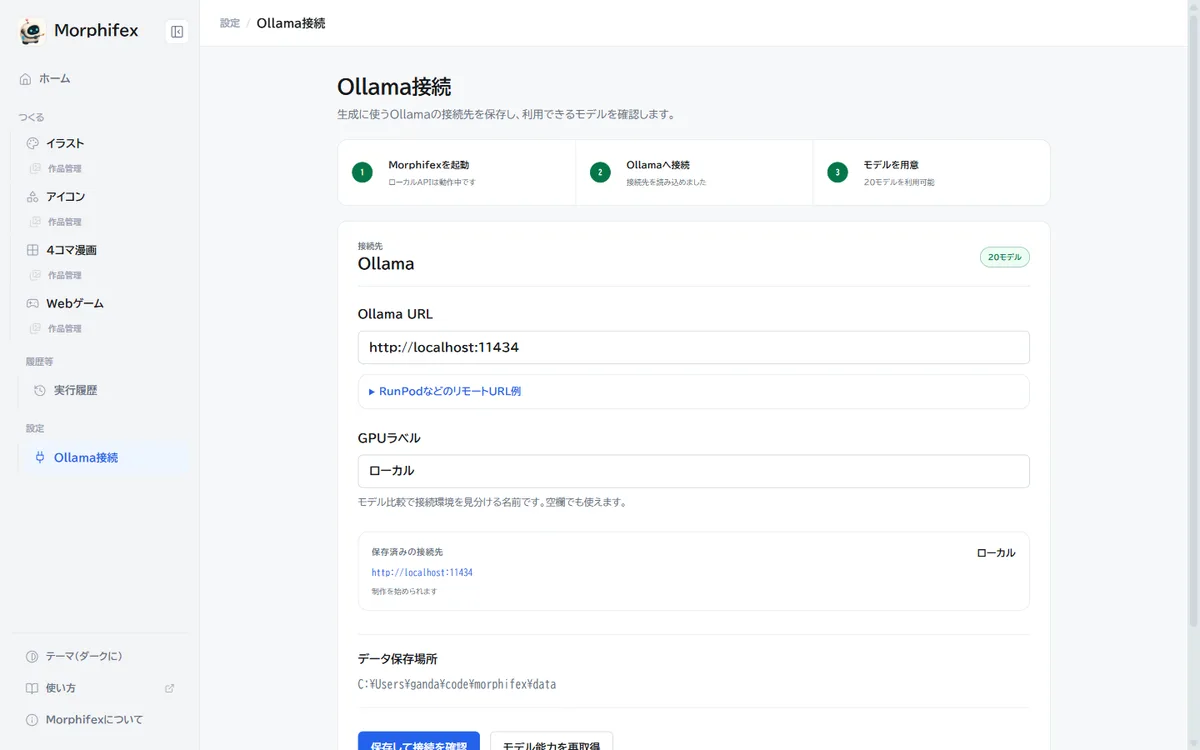Screen dimensions: 1200x750
Task: Click the ローカル label in the saved connection card
Action: click(996, 553)
